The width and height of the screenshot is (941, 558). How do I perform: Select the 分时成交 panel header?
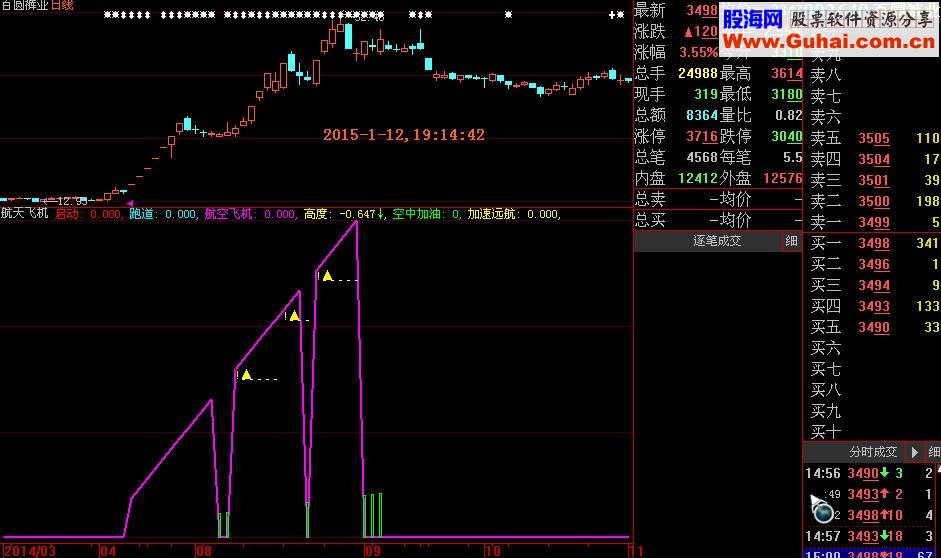(x=873, y=452)
